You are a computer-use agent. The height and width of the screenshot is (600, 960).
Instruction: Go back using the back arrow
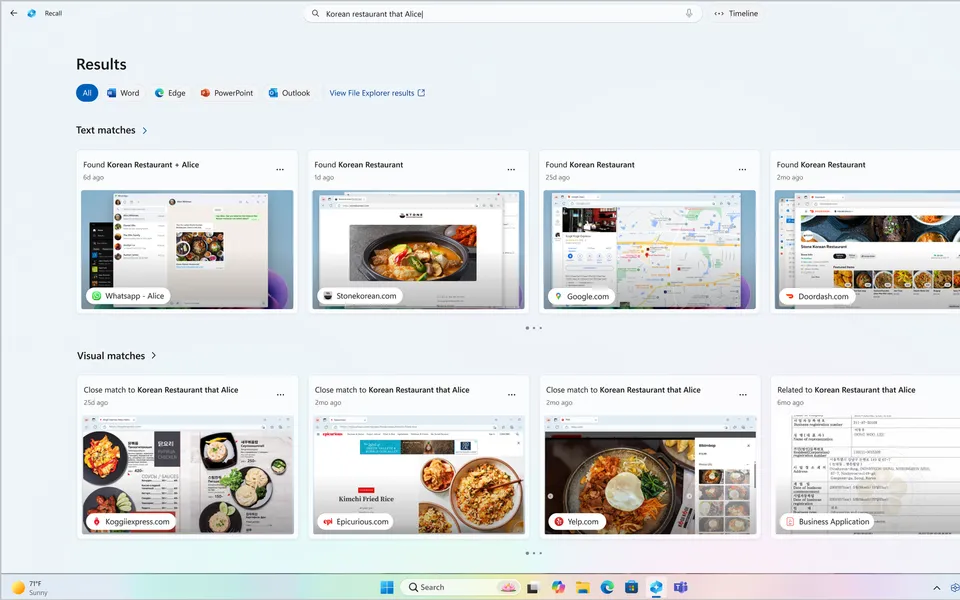[13, 13]
